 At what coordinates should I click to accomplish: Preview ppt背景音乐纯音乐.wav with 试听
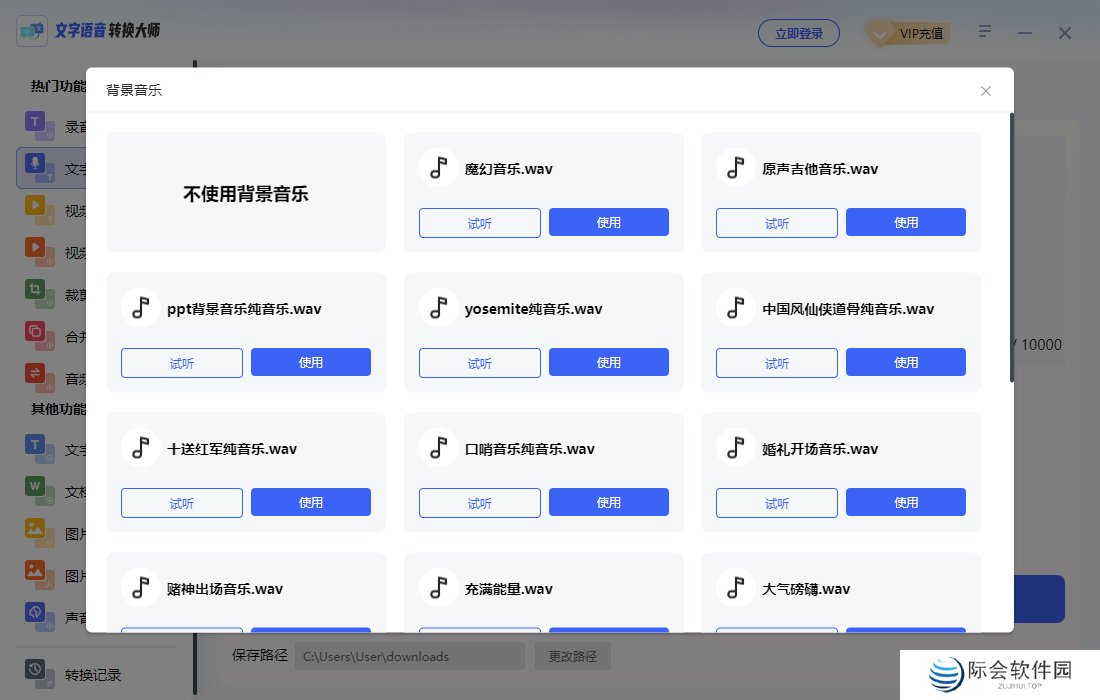point(181,362)
